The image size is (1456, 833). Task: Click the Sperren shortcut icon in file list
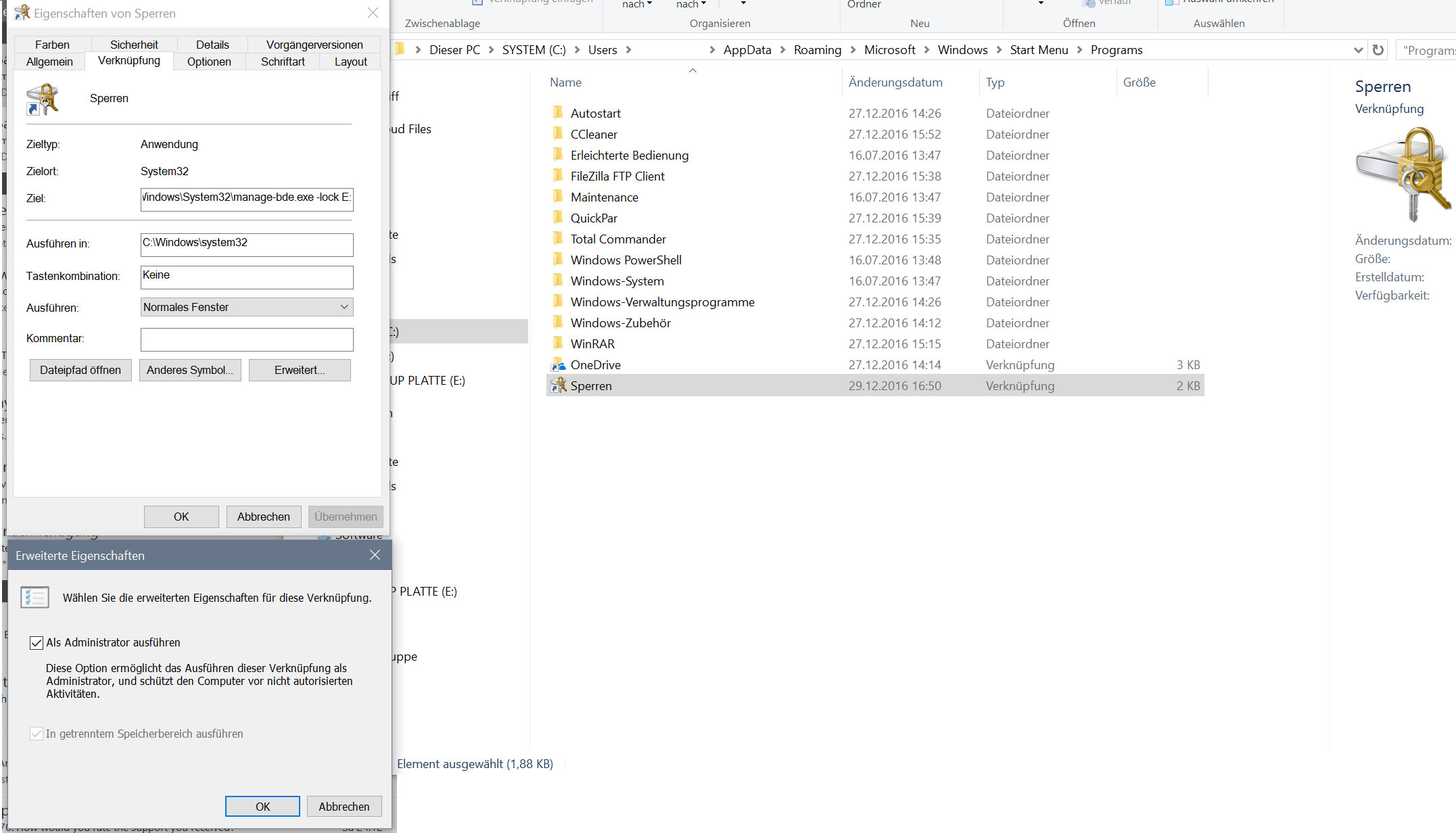tap(558, 385)
